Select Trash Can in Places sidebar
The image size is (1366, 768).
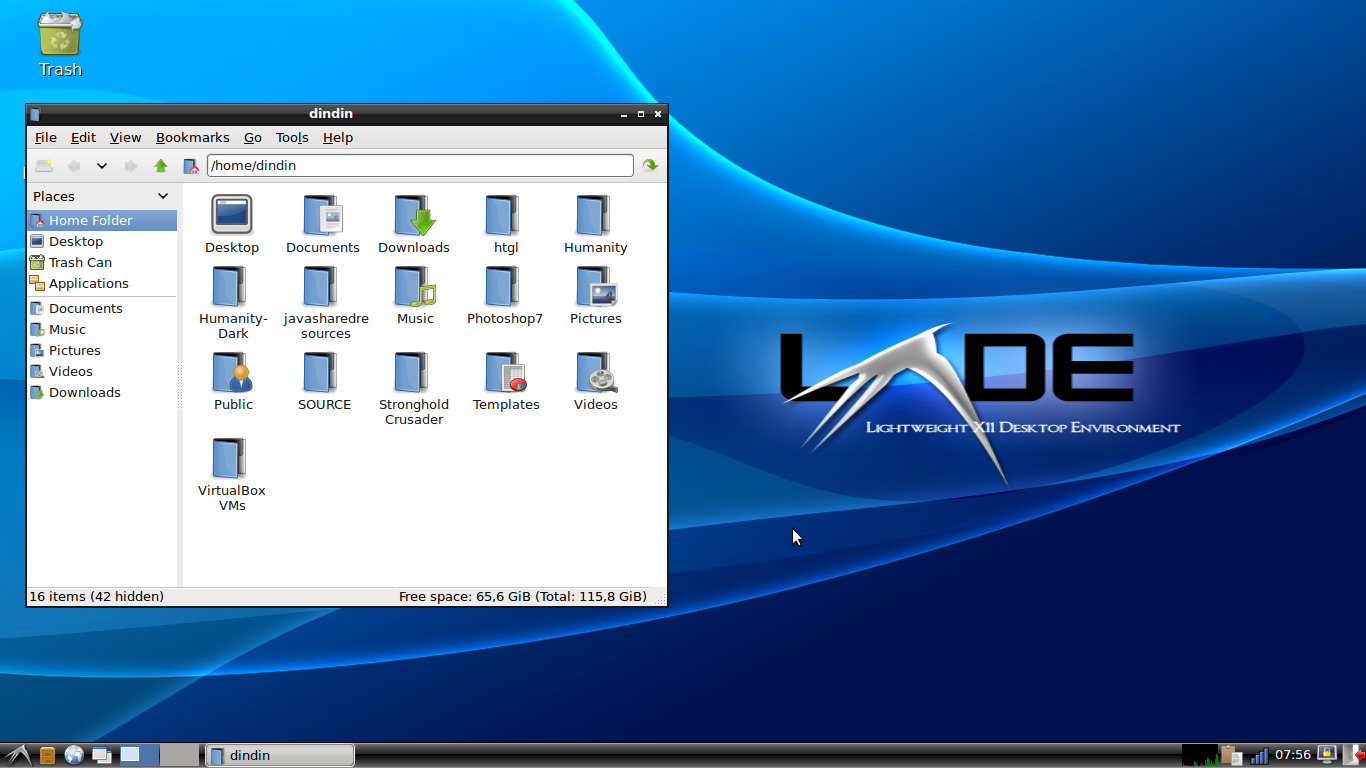coord(102,262)
